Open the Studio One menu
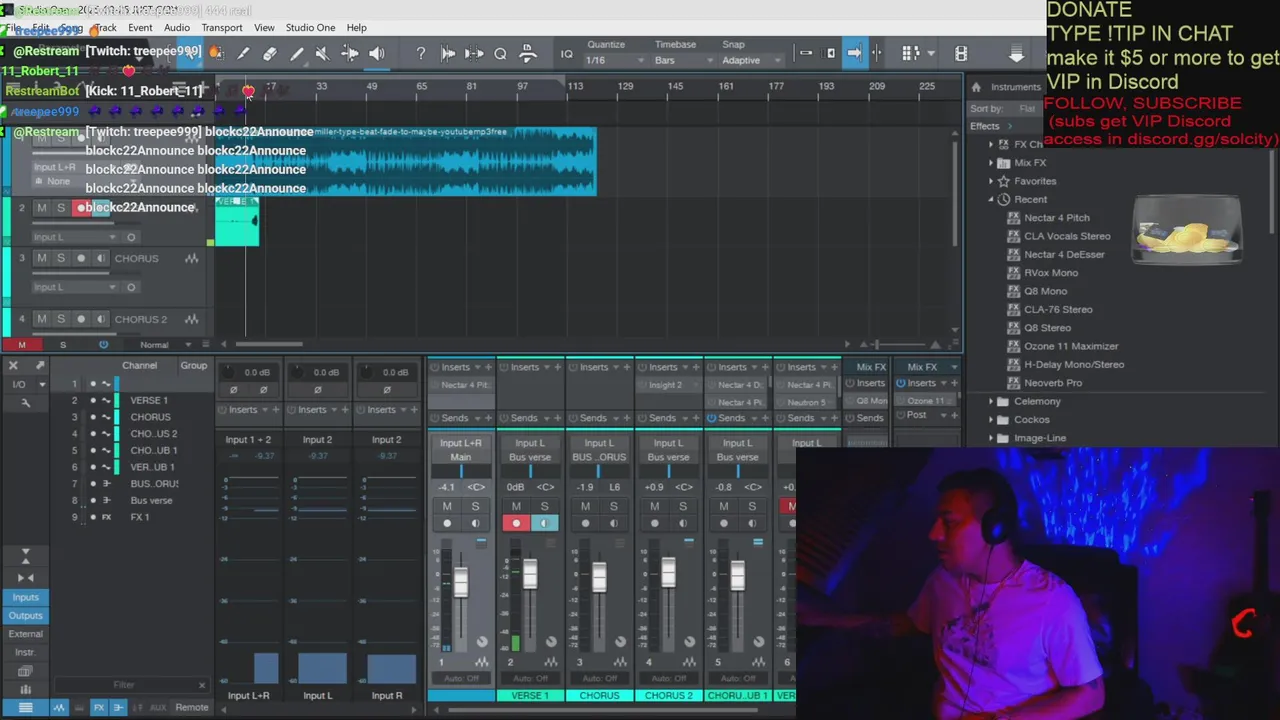1280x720 pixels. click(310, 27)
